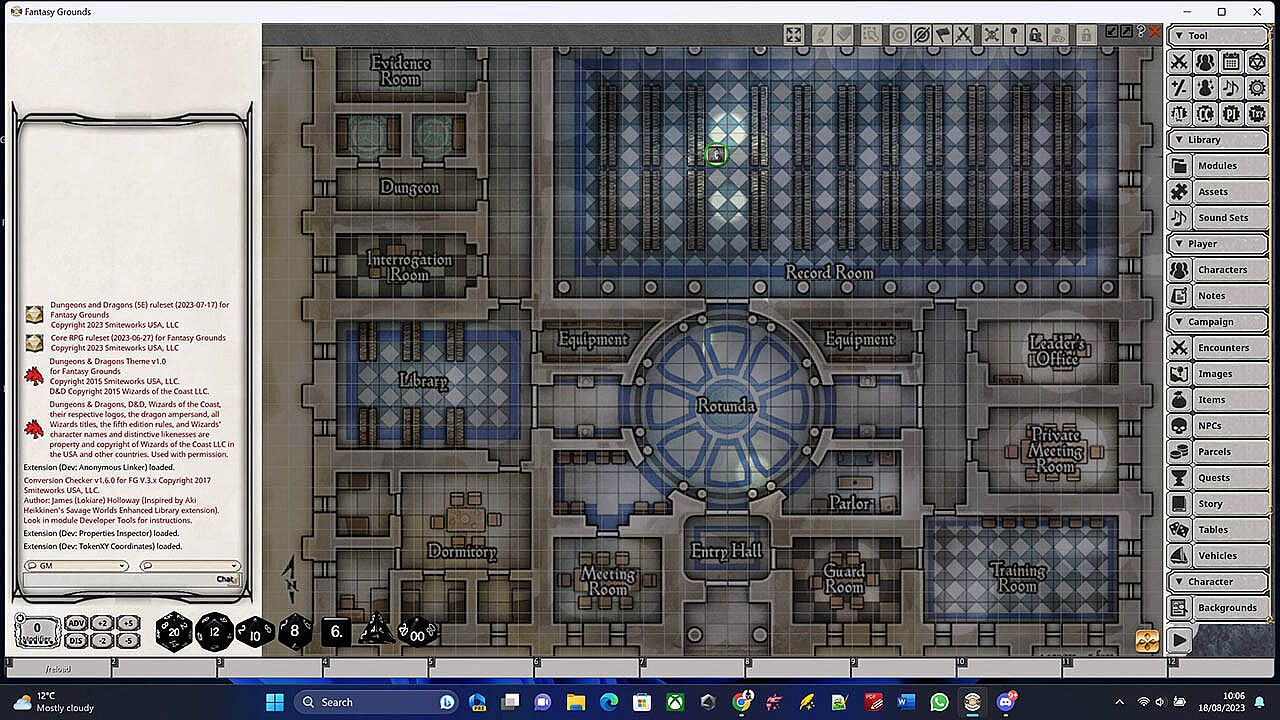Click the PI badge tool icon
1280x720 pixels.
1231,114
